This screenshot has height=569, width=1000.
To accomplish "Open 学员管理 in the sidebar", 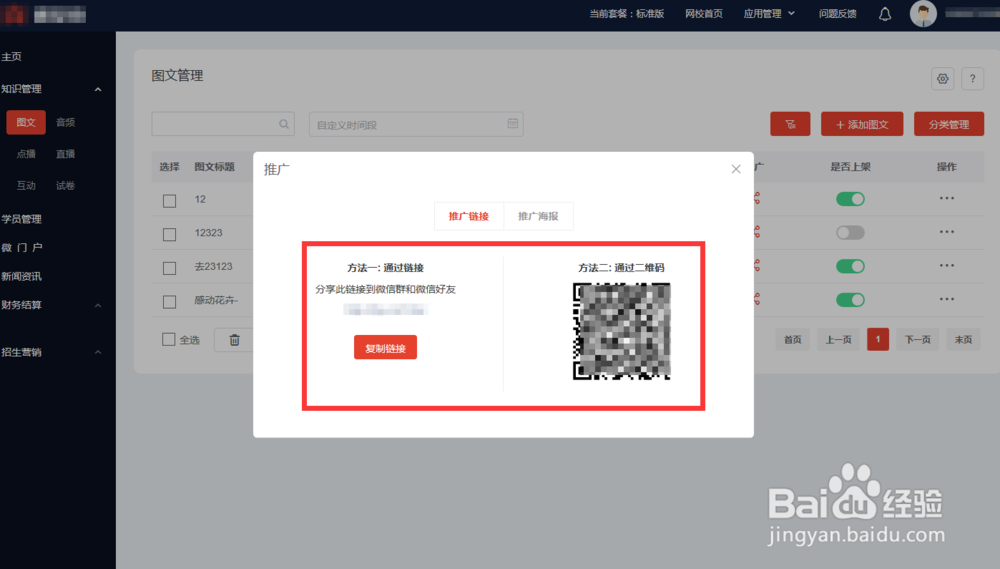I will [x=21, y=219].
